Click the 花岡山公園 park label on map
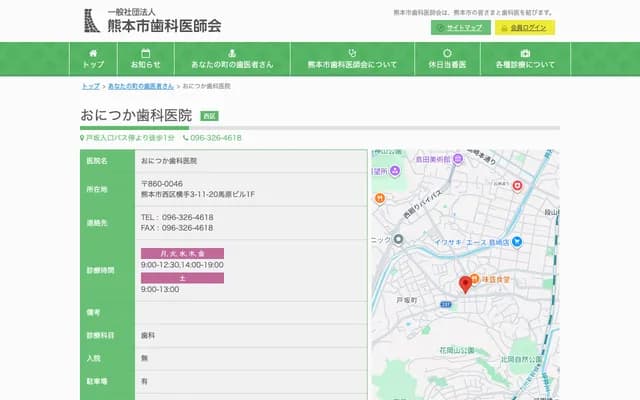This screenshot has width=640, height=400. click(x=458, y=351)
